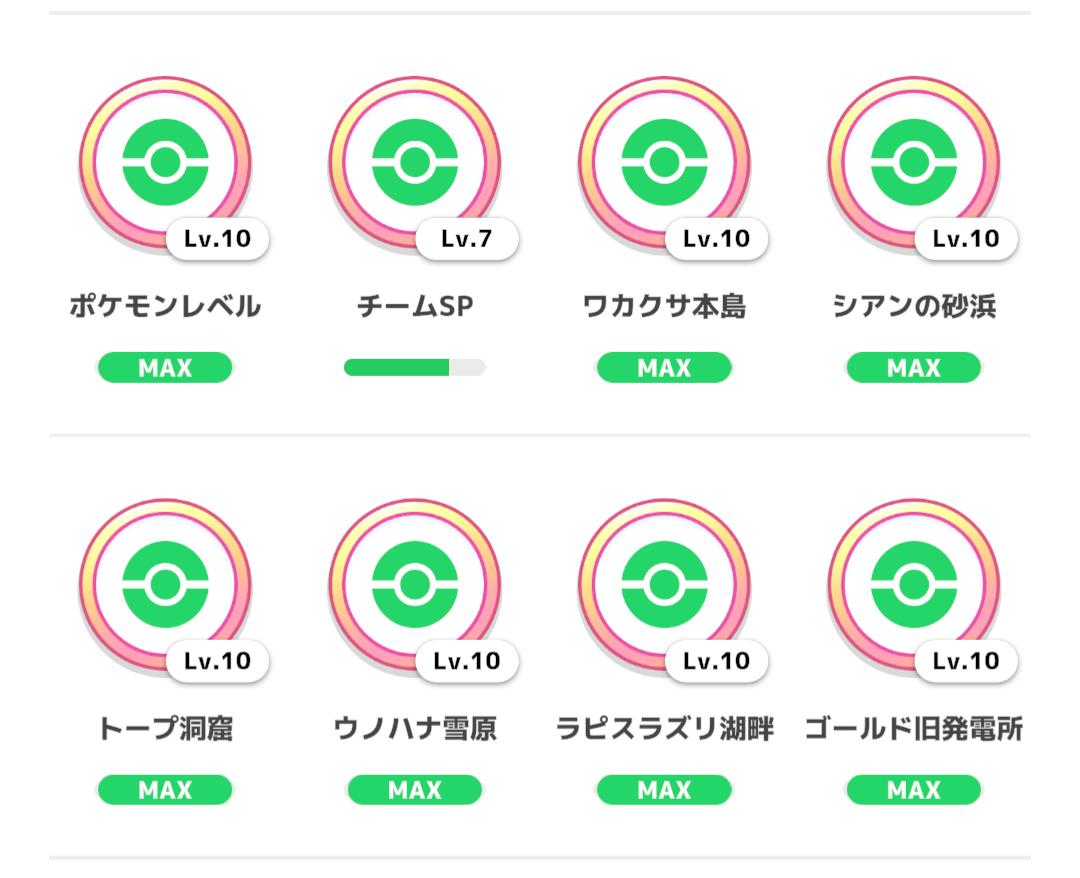Click the ラピスラズリ湖畔 text label
Image resolution: width=1080 pixels, height=878 pixels.
pos(664,729)
